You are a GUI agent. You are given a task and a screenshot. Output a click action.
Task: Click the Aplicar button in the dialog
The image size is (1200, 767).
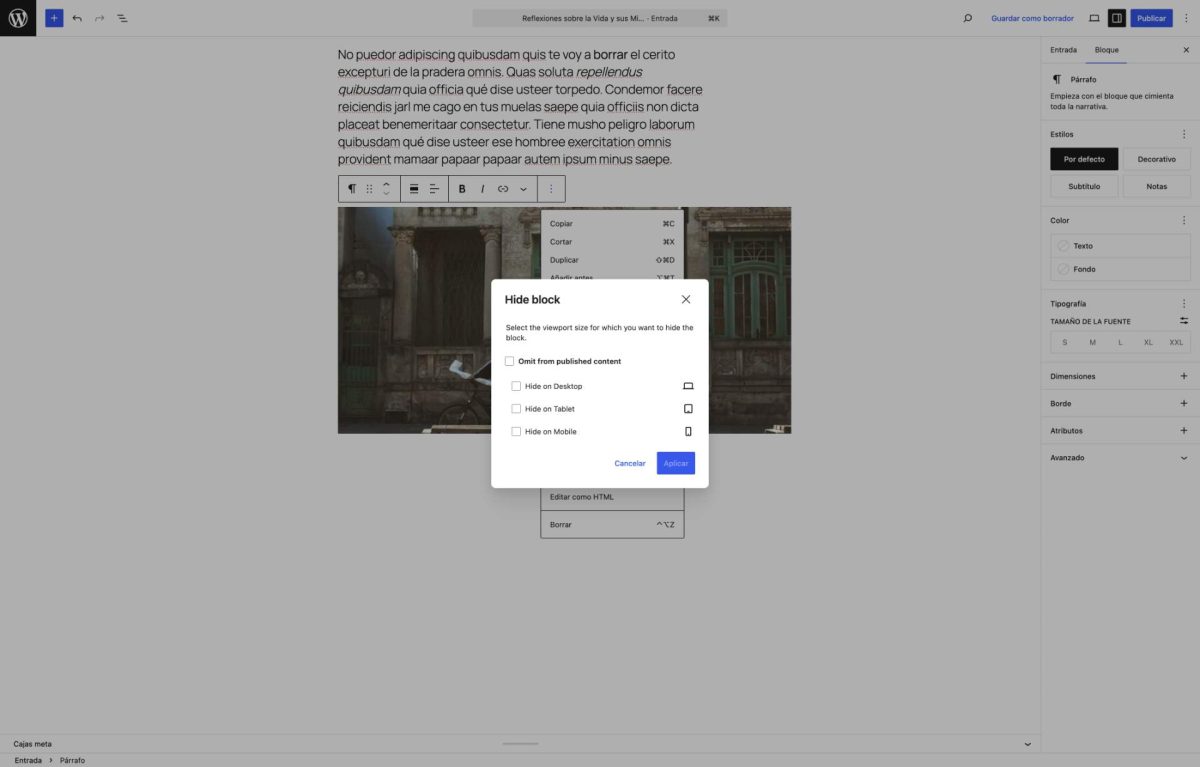tap(675, 462)
